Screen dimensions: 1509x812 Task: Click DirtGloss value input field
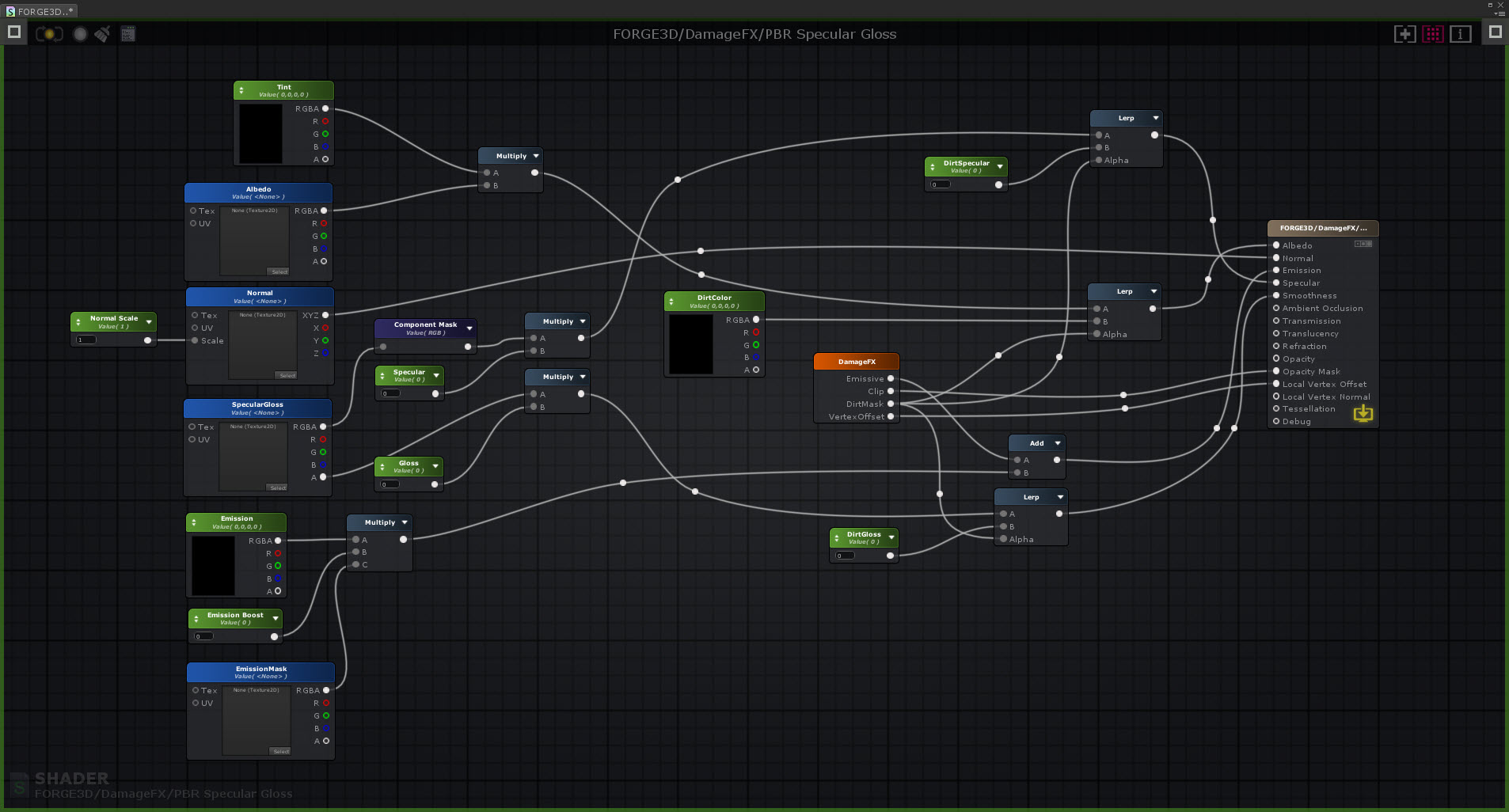[845, 556]
